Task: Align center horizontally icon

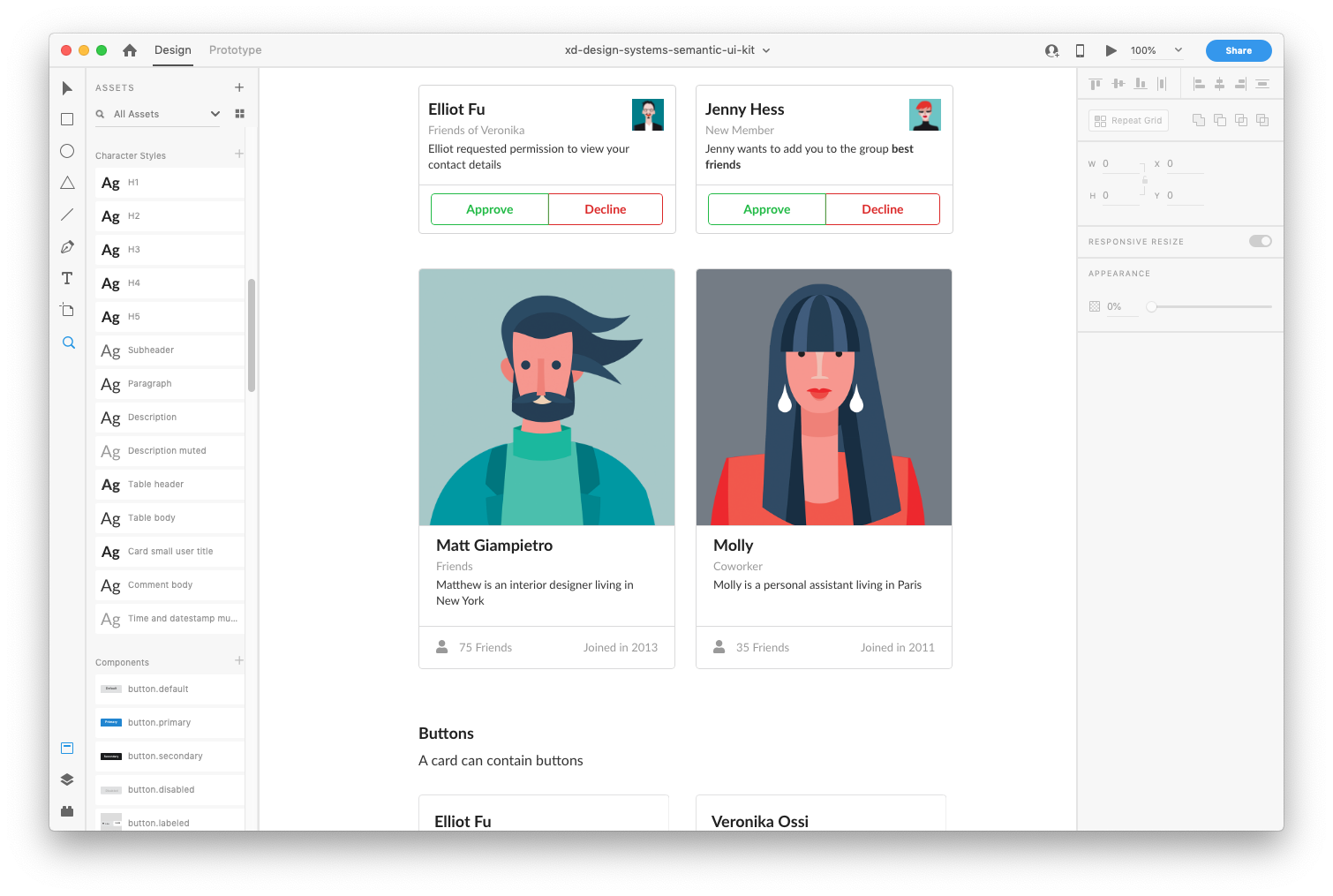Action: [x=1219, y=84]
